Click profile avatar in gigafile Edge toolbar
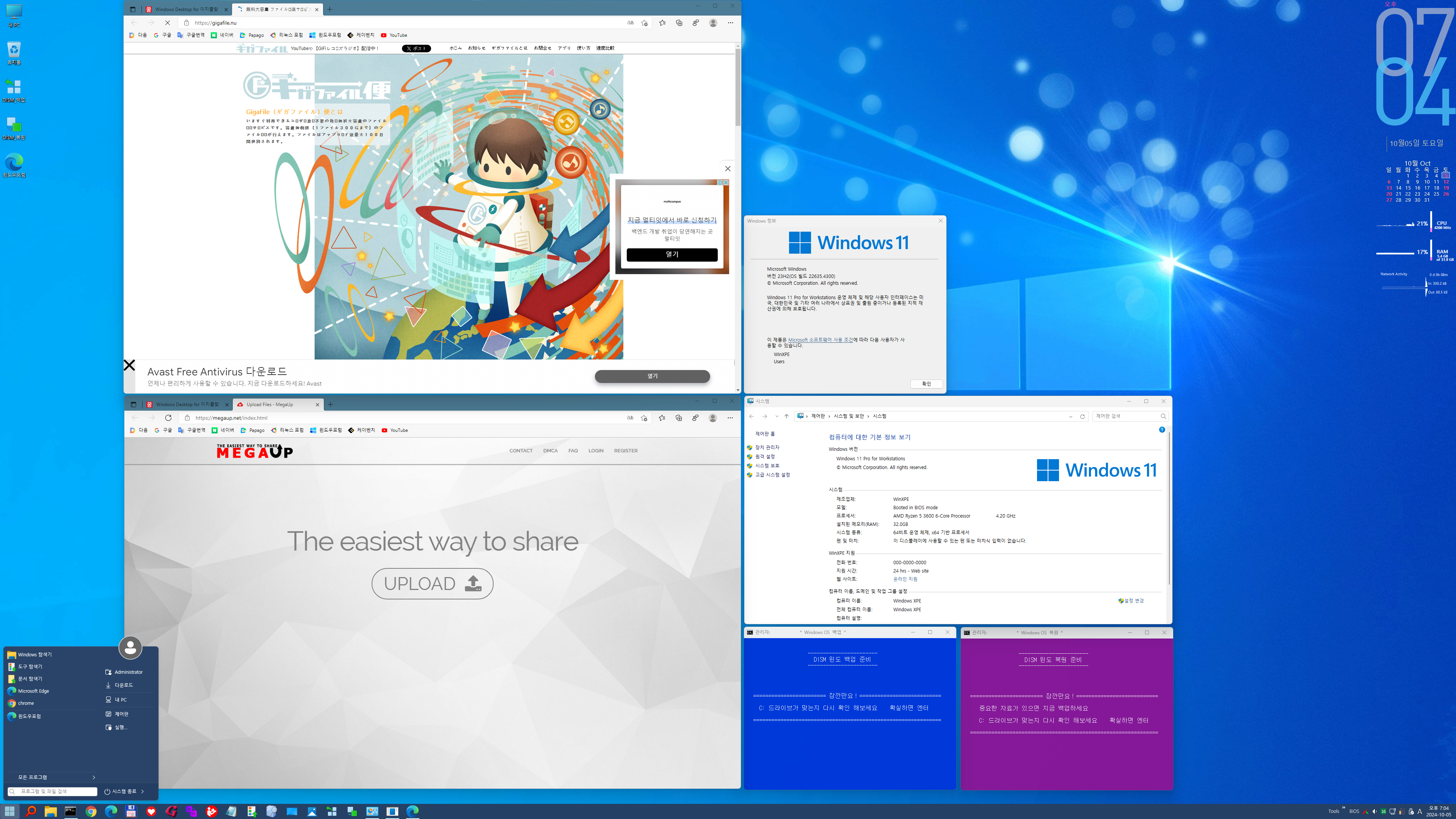The image size is (1456, 819). pos(713,23)
